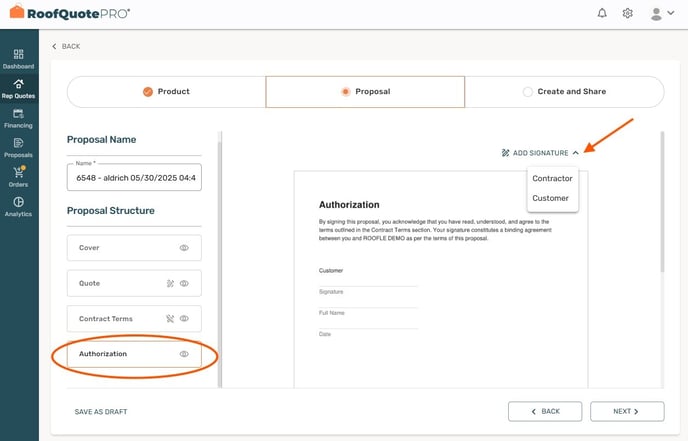Click the top BACK link
This screenshot has height=441, width=688.
point(66,46)
